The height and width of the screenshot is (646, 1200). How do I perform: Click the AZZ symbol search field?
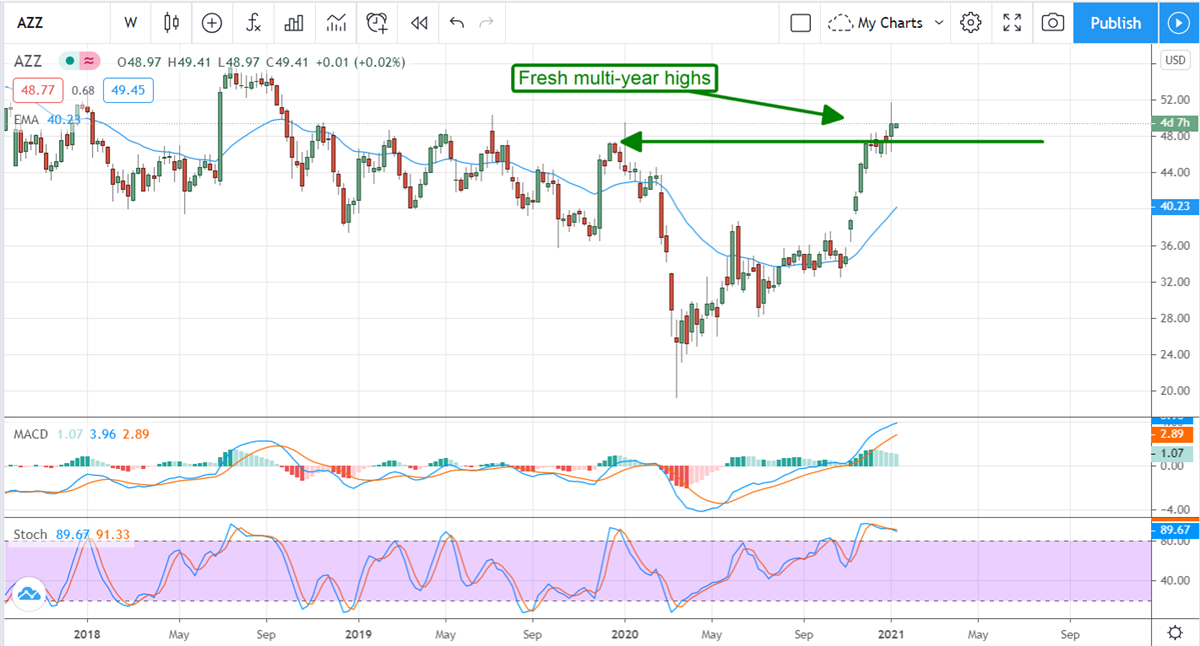coord(50,22)
